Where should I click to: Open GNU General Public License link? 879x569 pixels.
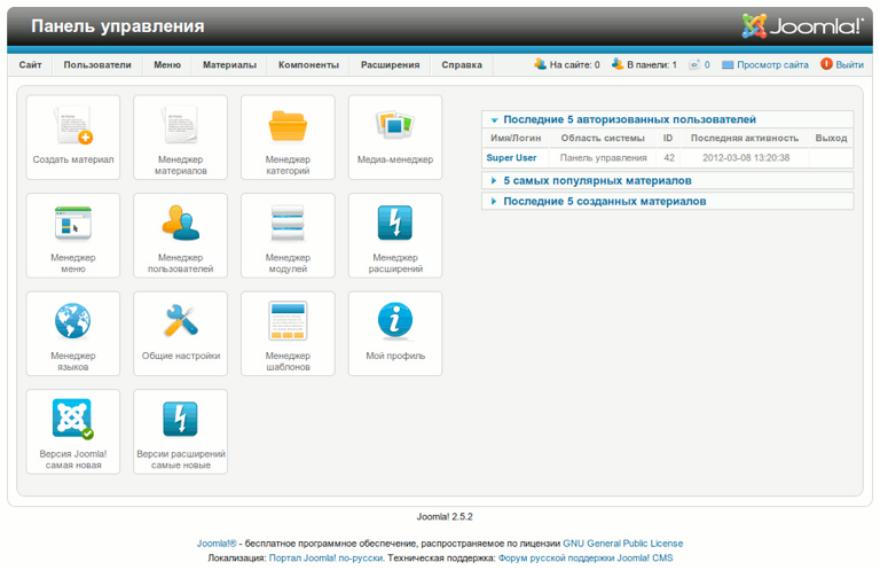(x=623, y=543)
